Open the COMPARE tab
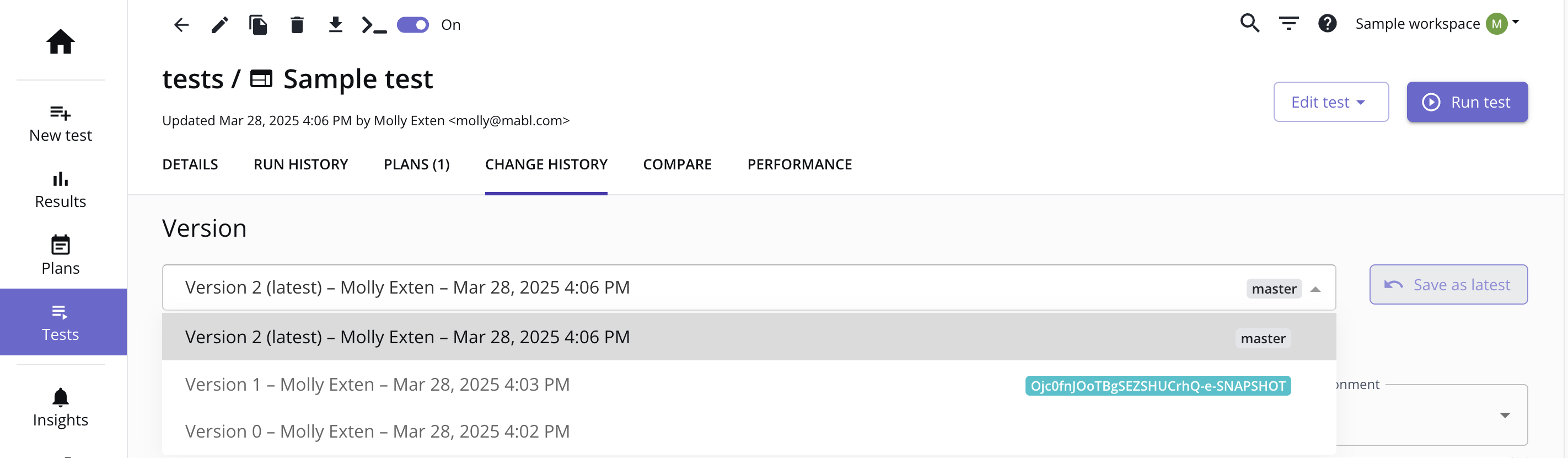 677,164
